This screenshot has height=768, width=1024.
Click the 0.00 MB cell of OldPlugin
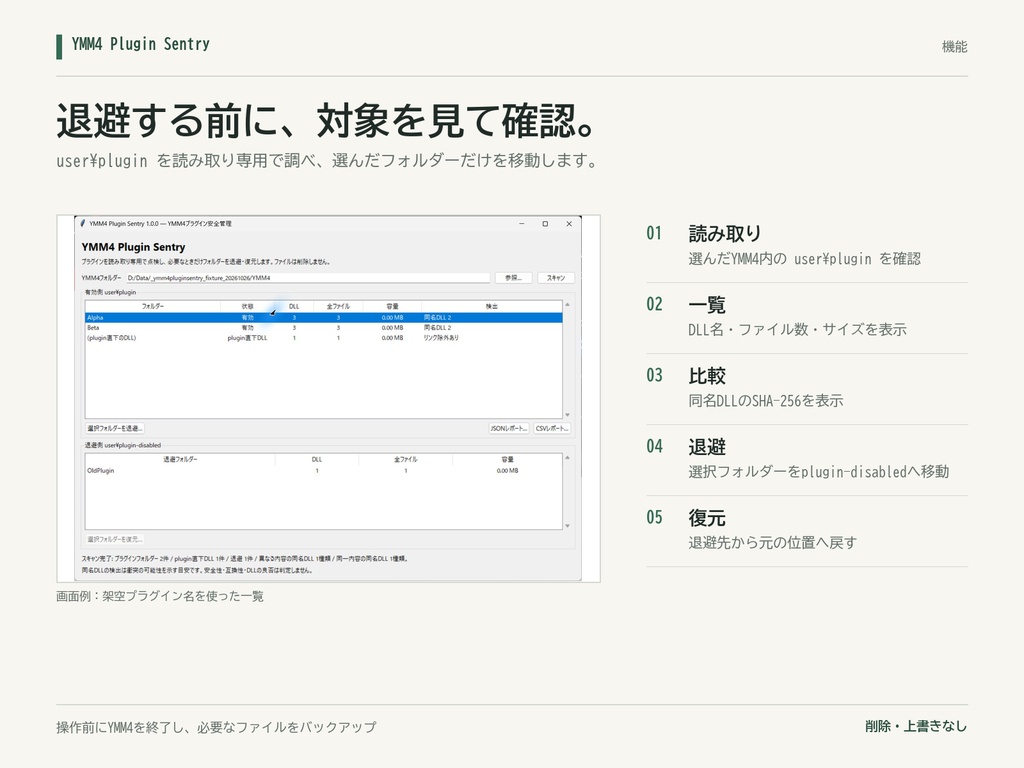pyautogui.click(x=507, y=470)
